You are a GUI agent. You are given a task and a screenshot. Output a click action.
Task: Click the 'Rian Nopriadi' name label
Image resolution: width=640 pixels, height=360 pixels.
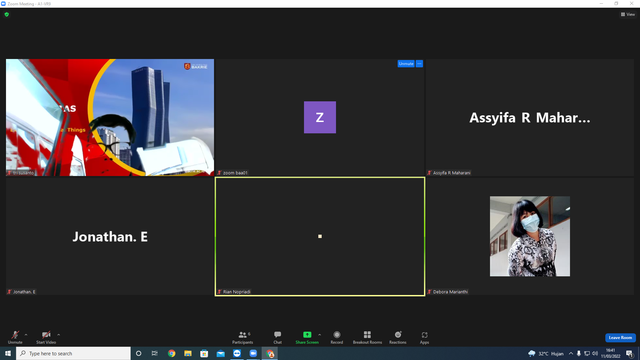coord(237,292)
